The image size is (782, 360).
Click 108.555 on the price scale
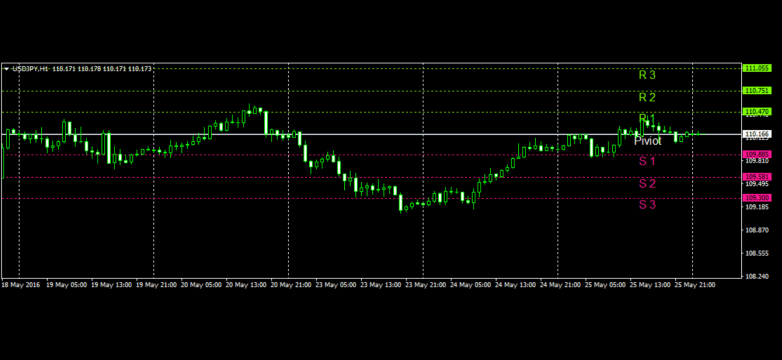(757, 253)
